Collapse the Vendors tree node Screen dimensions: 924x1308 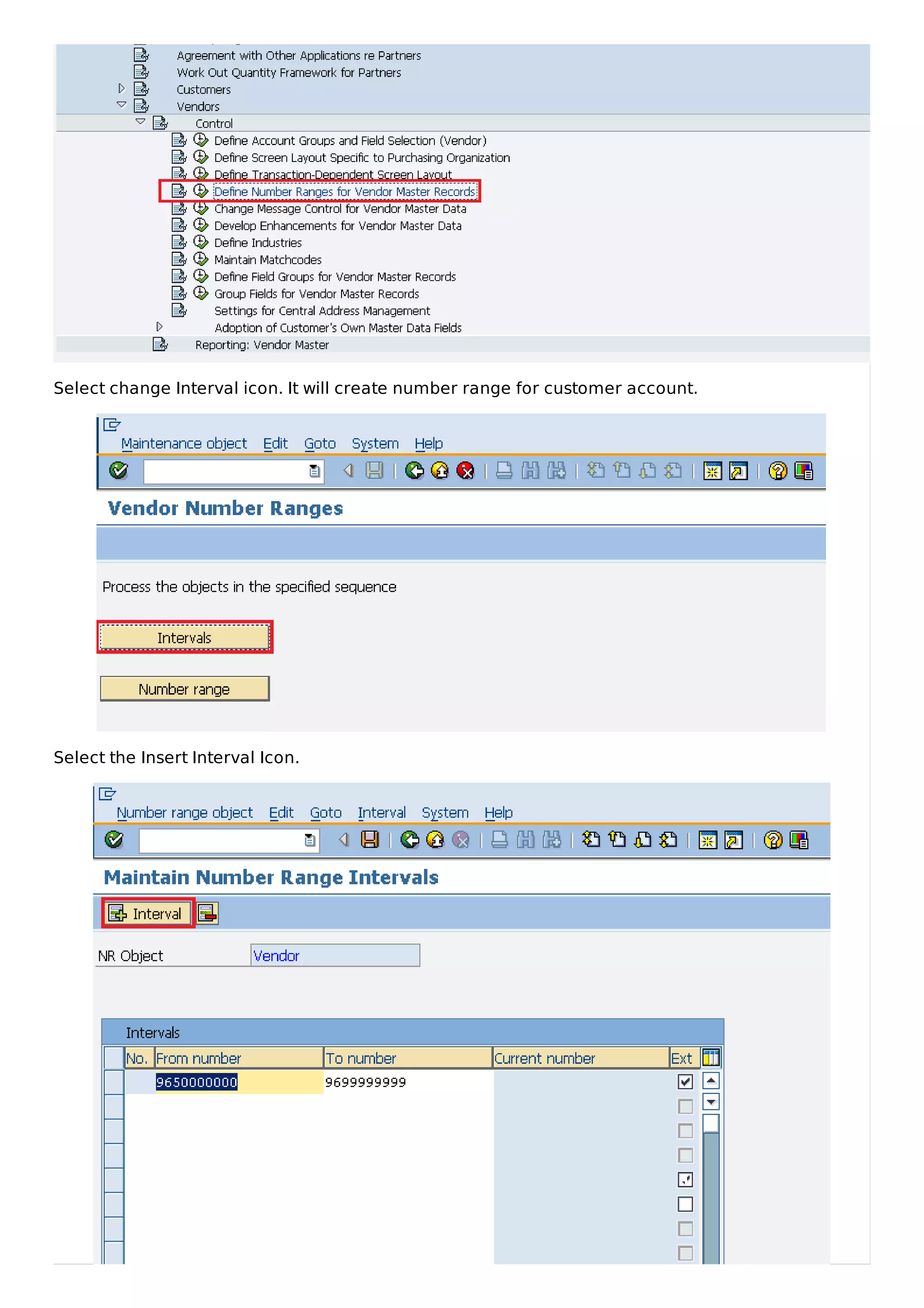(121, 106)
